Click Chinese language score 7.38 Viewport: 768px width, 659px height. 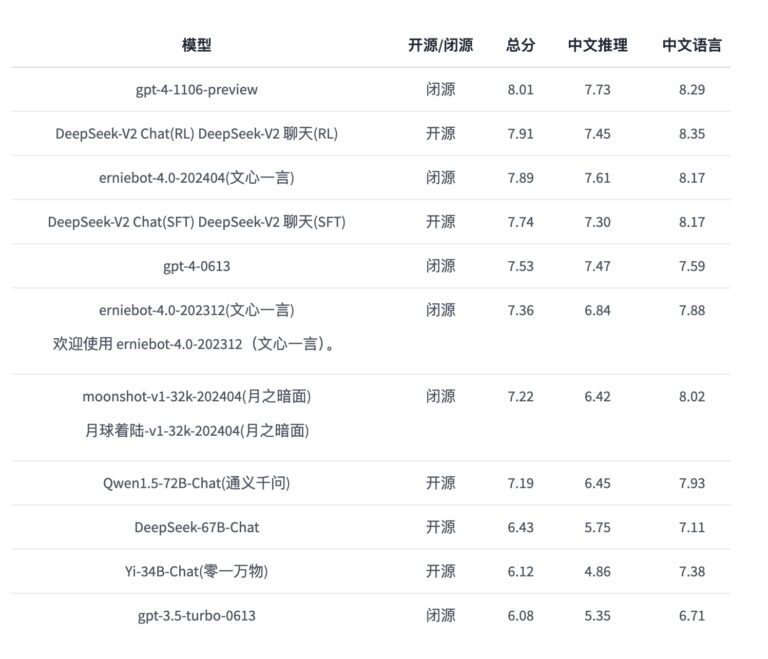click(x=692, y=571)
